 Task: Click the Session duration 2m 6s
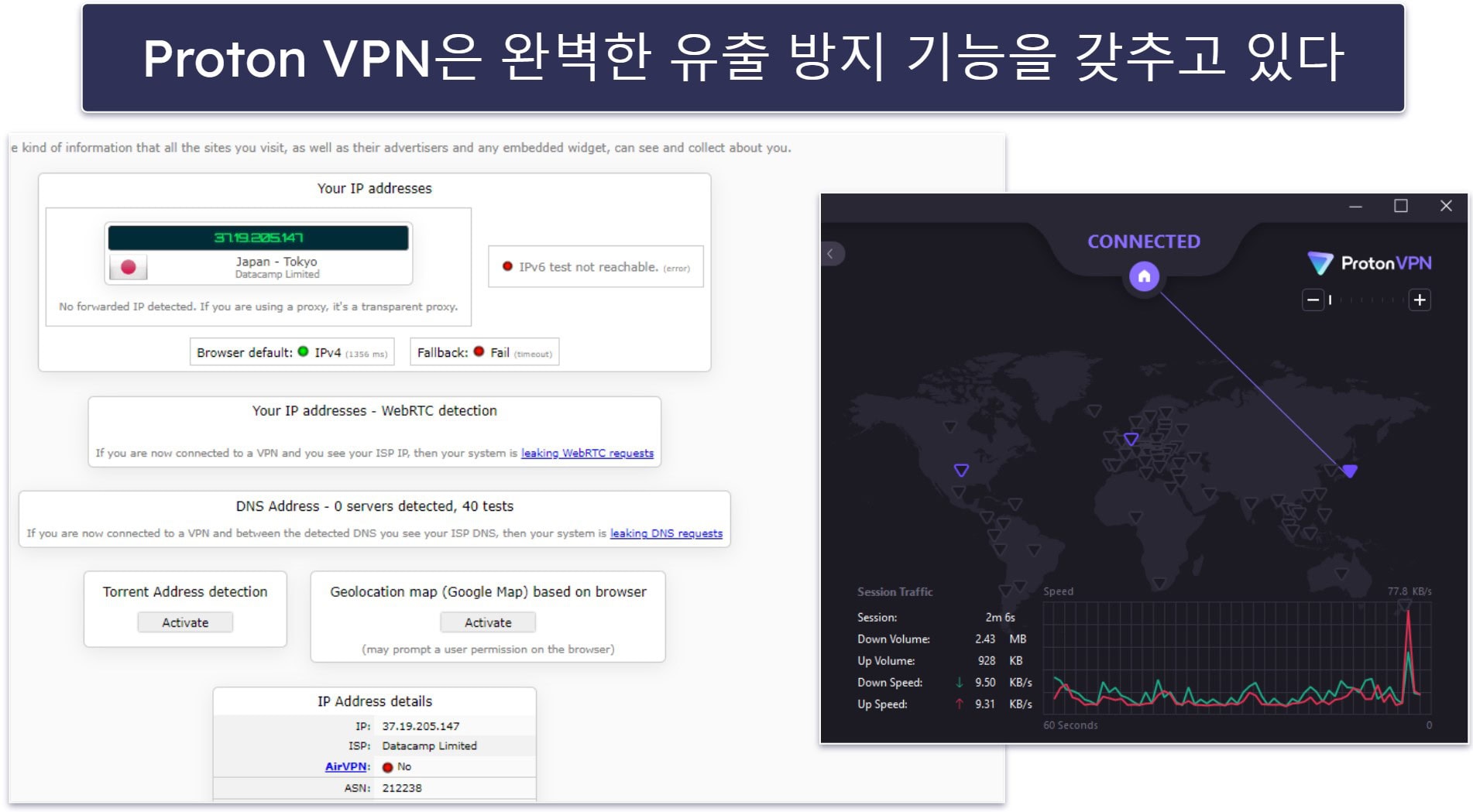[1000, 618]
